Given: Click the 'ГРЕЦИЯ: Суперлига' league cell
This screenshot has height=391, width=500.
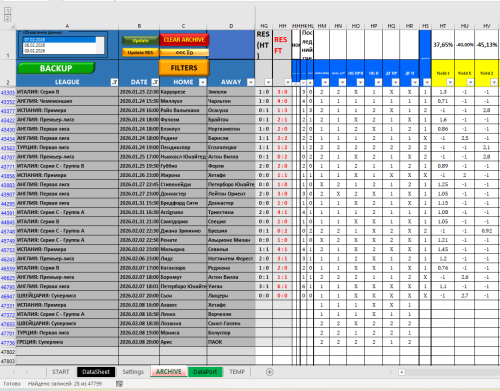Looking at the screenshot, I should pos(67,342).
